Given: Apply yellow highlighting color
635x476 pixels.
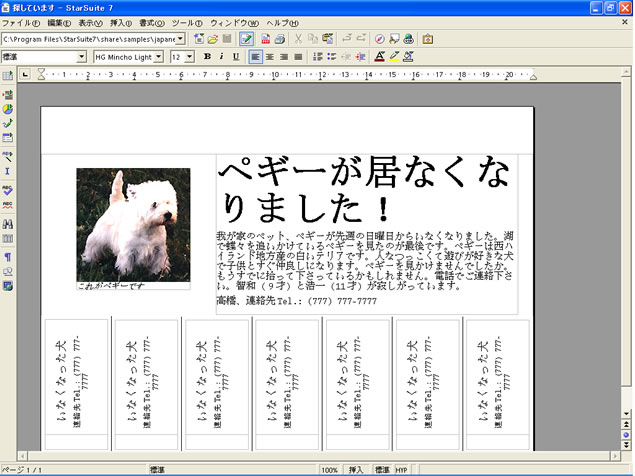Looking at the screenshot, I should 394,57.
